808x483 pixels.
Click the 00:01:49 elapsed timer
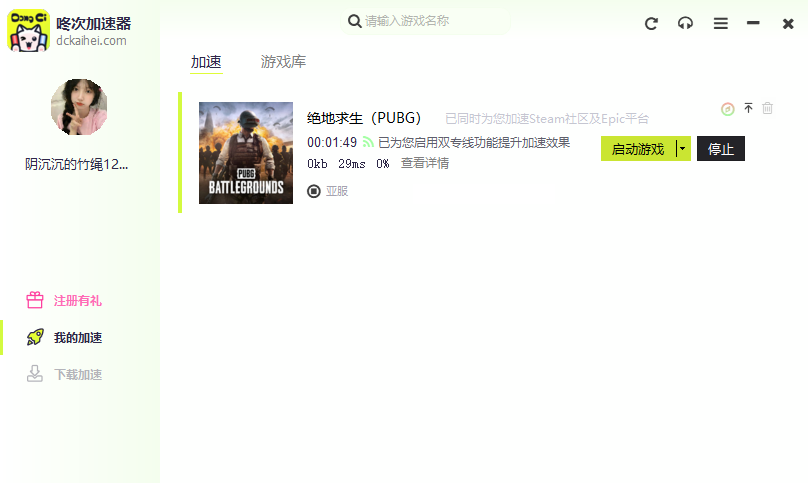(x=332, y=142)
